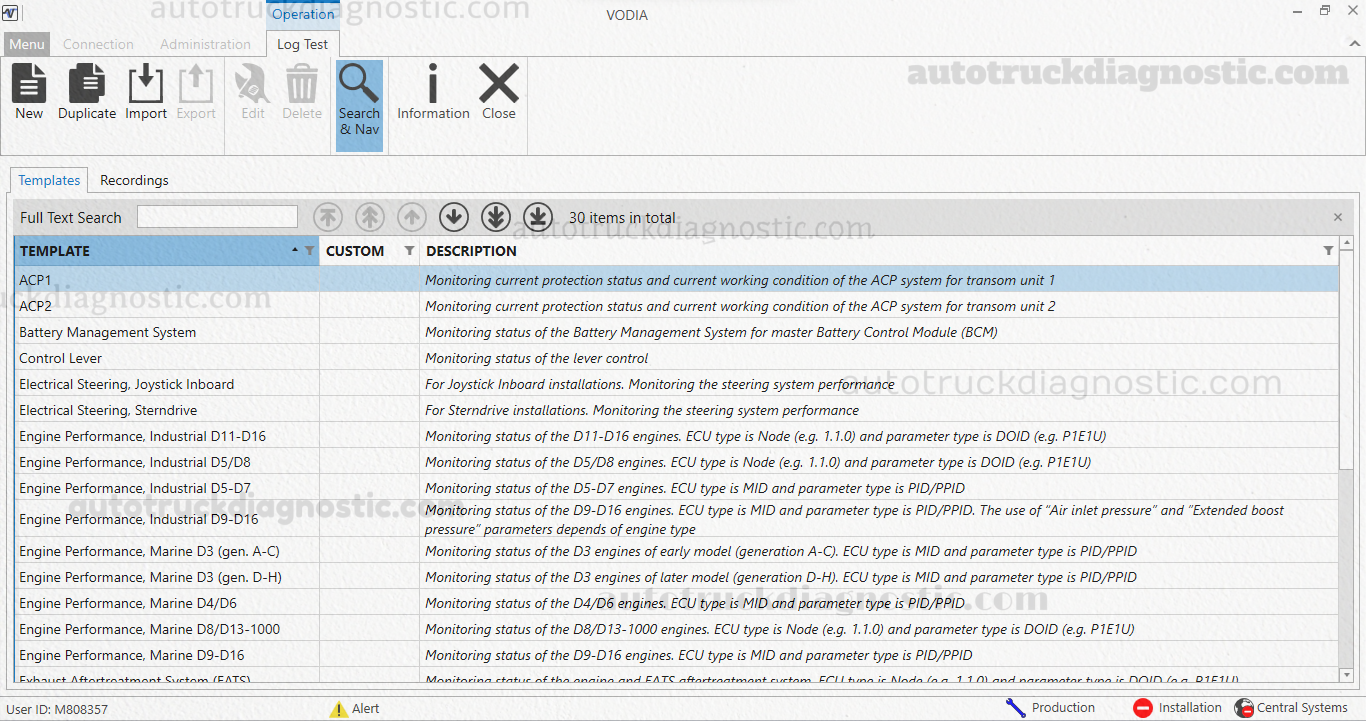Viewport: 1366px width, 721px height.
Task: Dismiss the search bar with x
Action: pos(1338,217)
